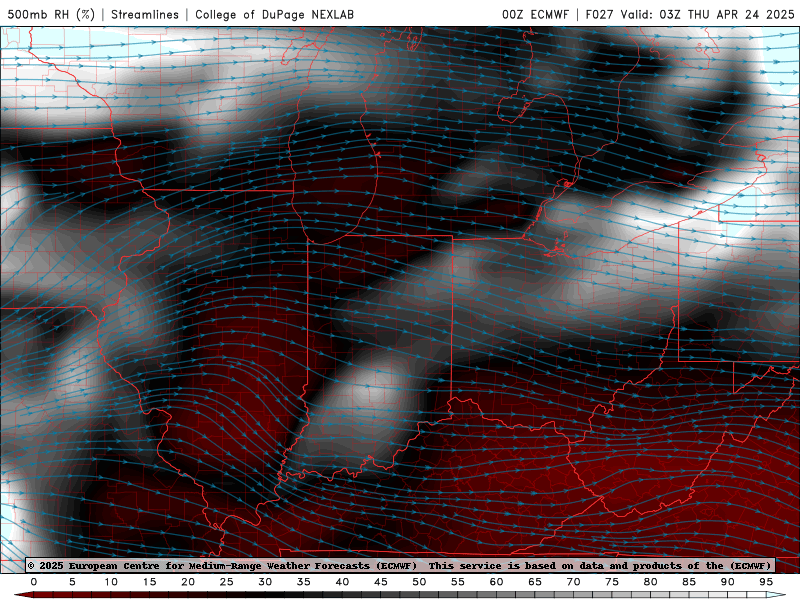Click the "95" label on color scale
The height and width of the screenshot is (600, 800).
coord(766,582)
